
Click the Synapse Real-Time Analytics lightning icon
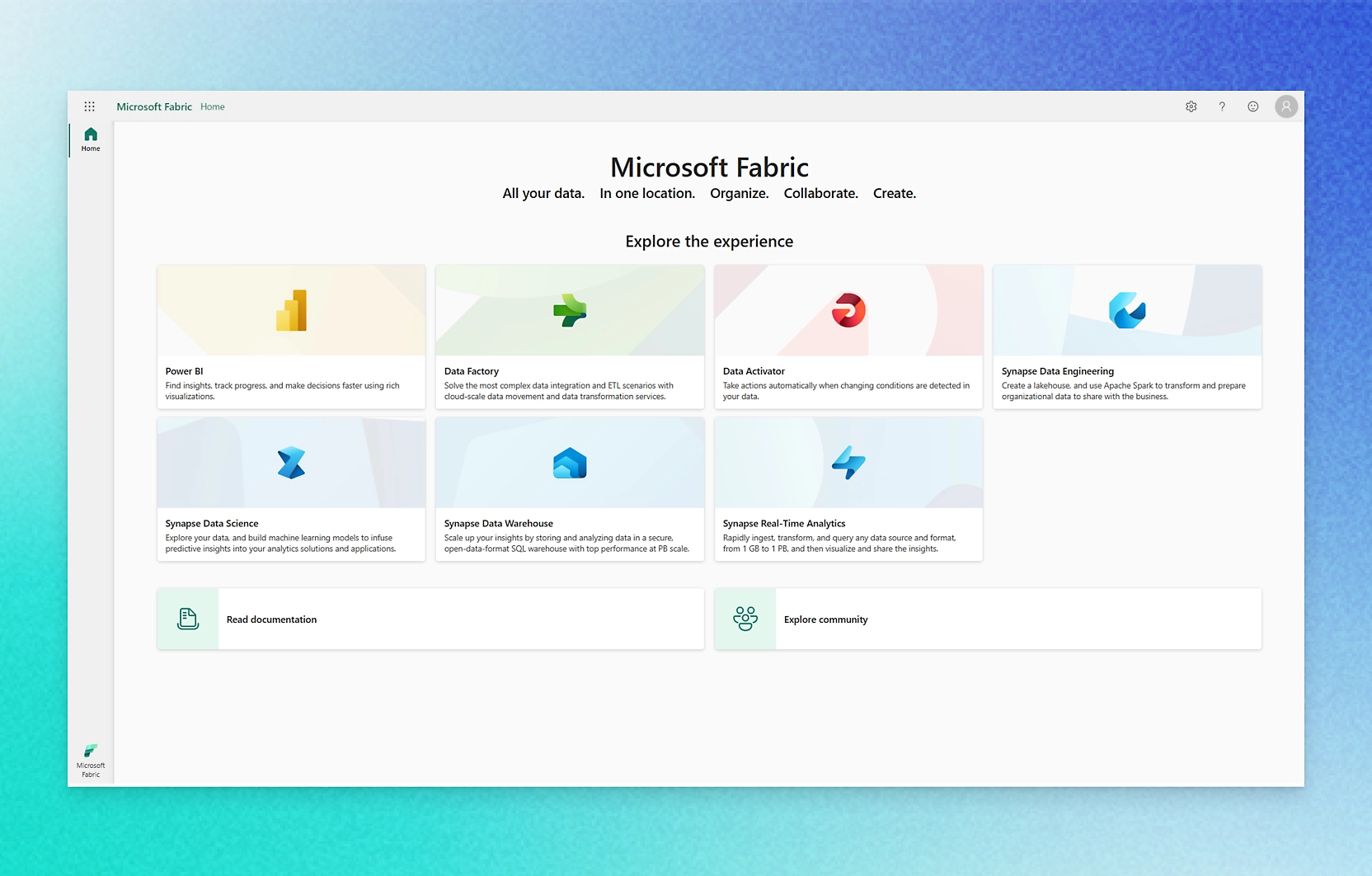848,463
